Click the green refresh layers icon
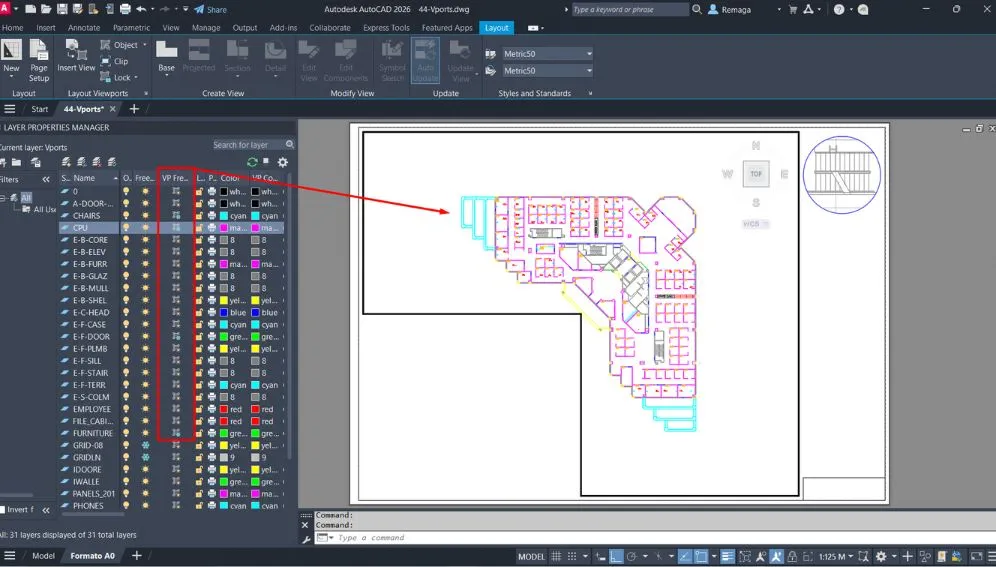996x567 pixels. 252,162
